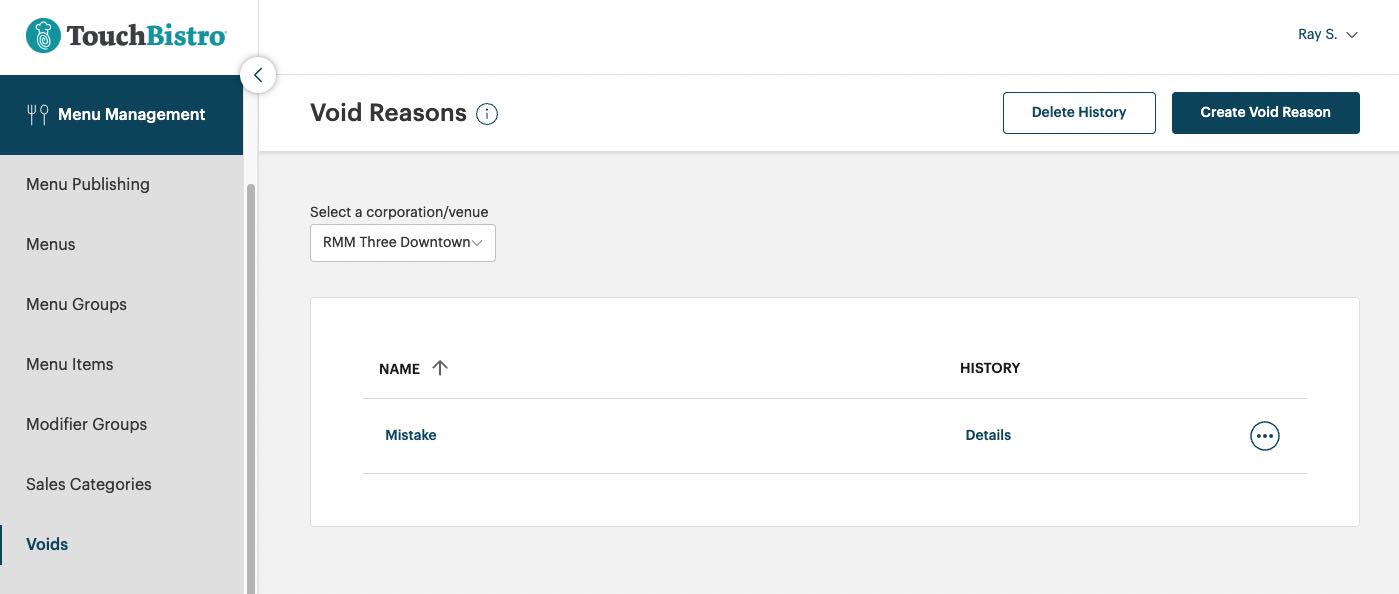Screen dimensions: 1399x594
Task: Open the corporation/venue selector
Action: (x=402, y=242)
